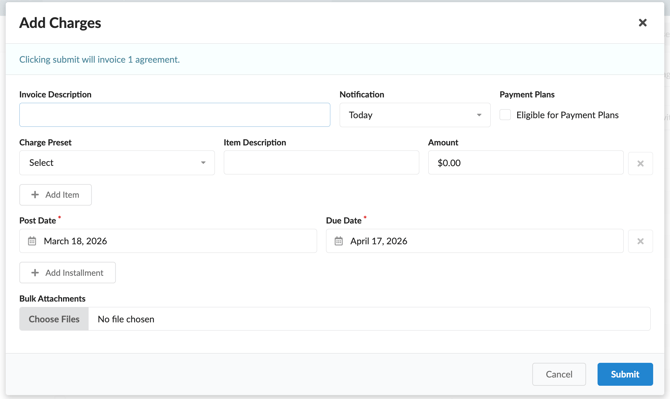Click the 'Bulk Attachments' label
The height and width of the screenshot is (399, 670).
pyautogui.click(x=52, y=299)
